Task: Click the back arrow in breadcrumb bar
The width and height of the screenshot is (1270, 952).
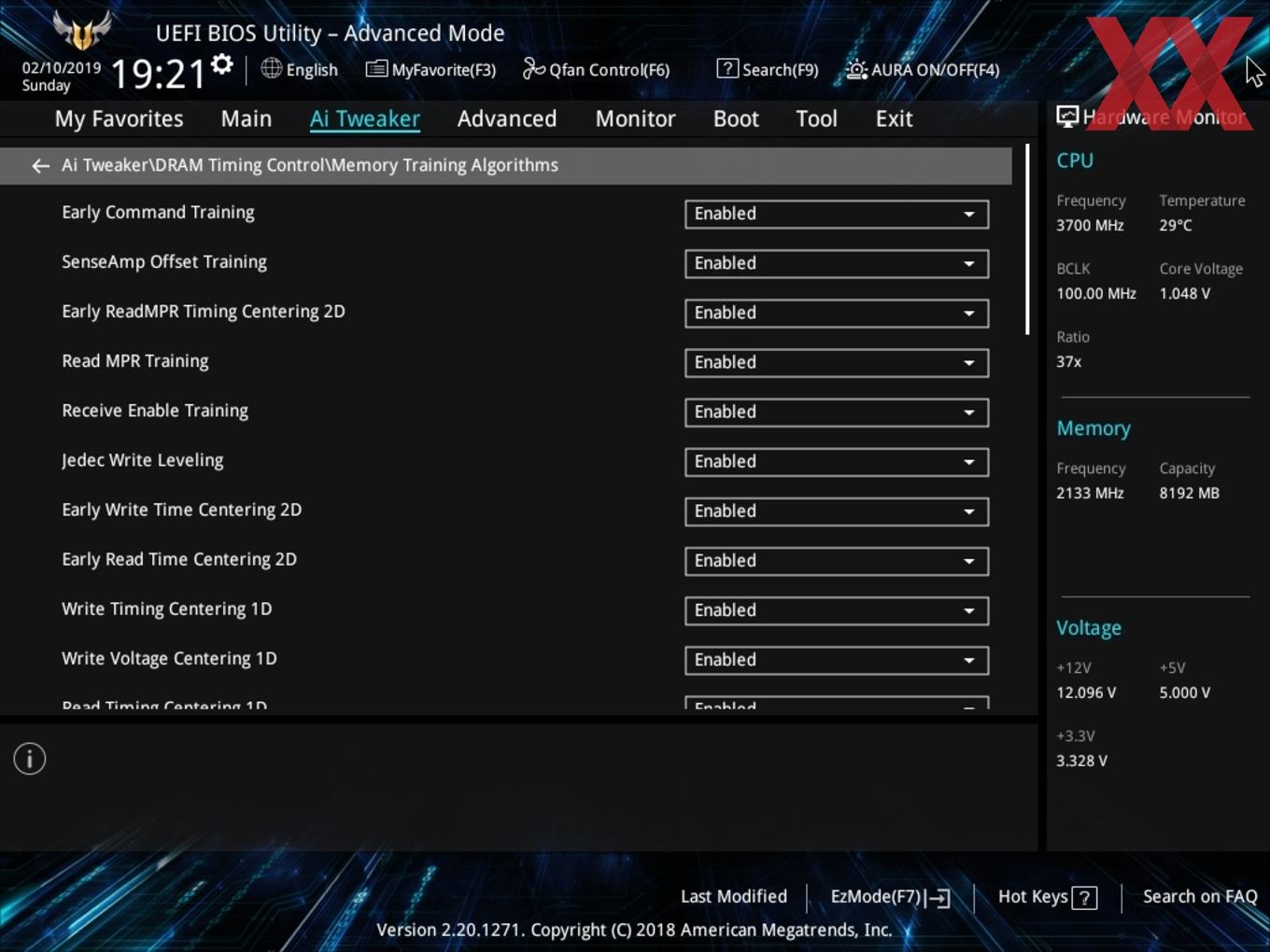Action: 40,166
